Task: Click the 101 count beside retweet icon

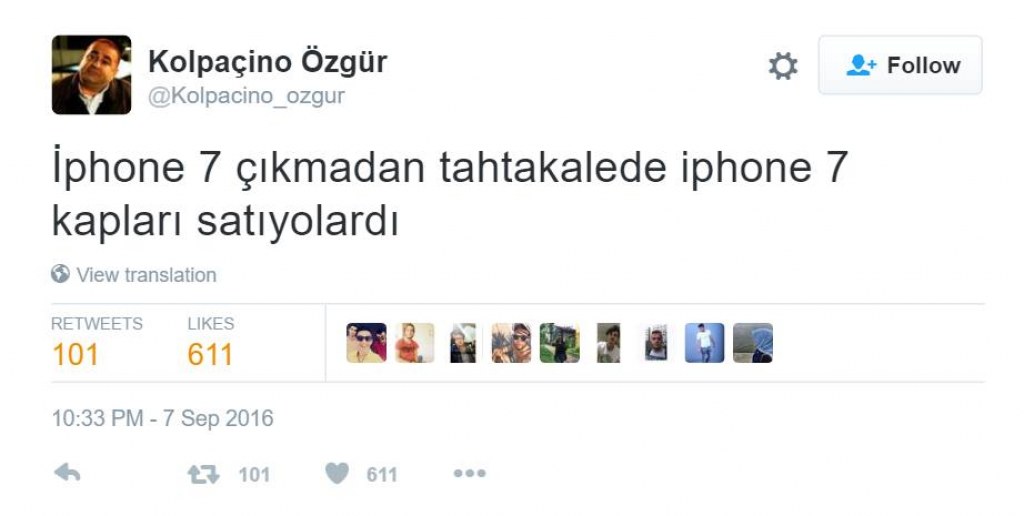Action: tap(254, 474)
